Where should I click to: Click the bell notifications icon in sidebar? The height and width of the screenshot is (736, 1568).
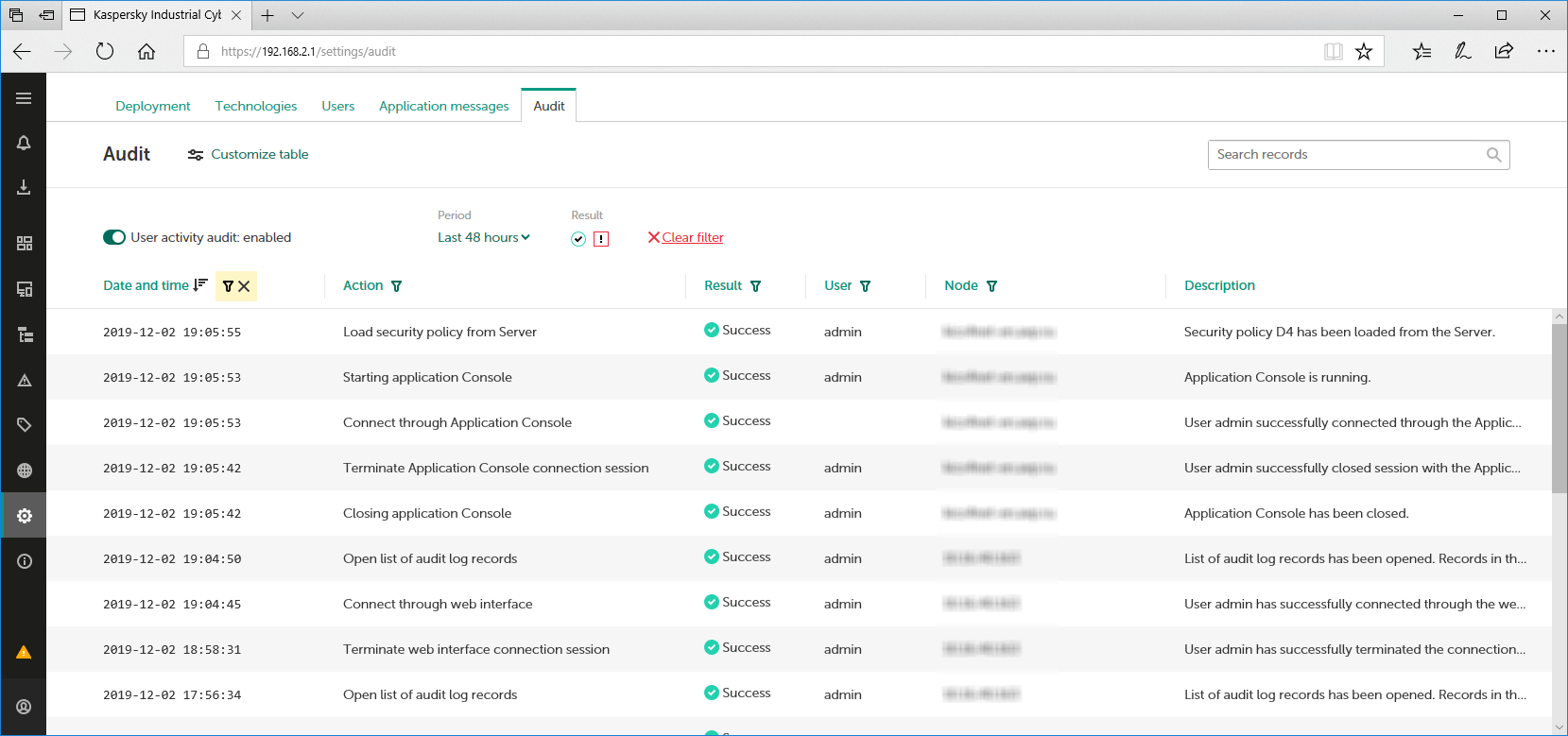pyautogui.click(x=24, y=143)
